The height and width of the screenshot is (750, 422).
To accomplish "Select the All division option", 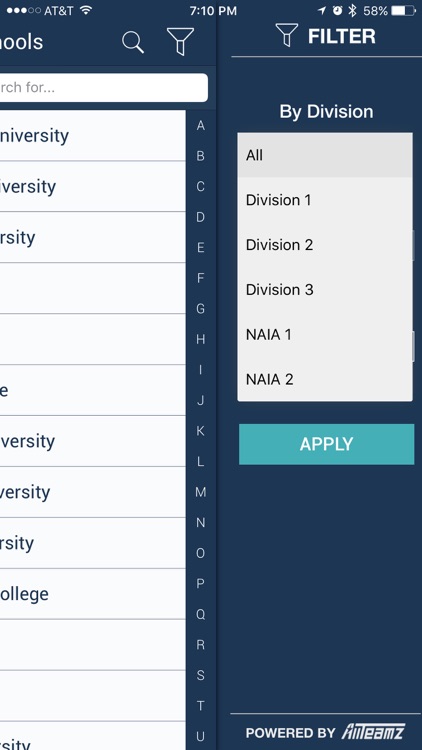I will pos(325,155).
